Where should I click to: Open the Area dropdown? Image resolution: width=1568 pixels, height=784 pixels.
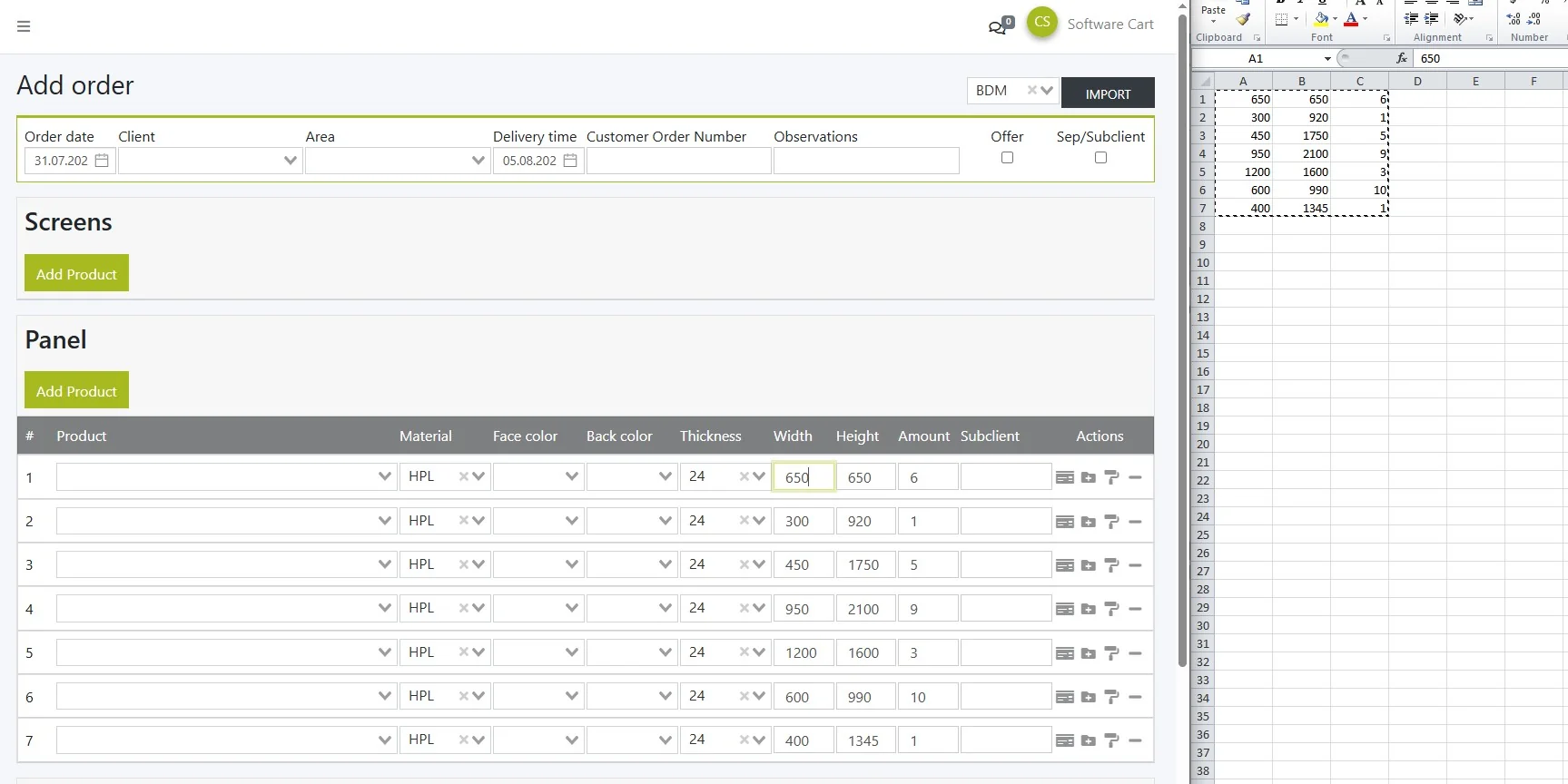click(478, 161)
